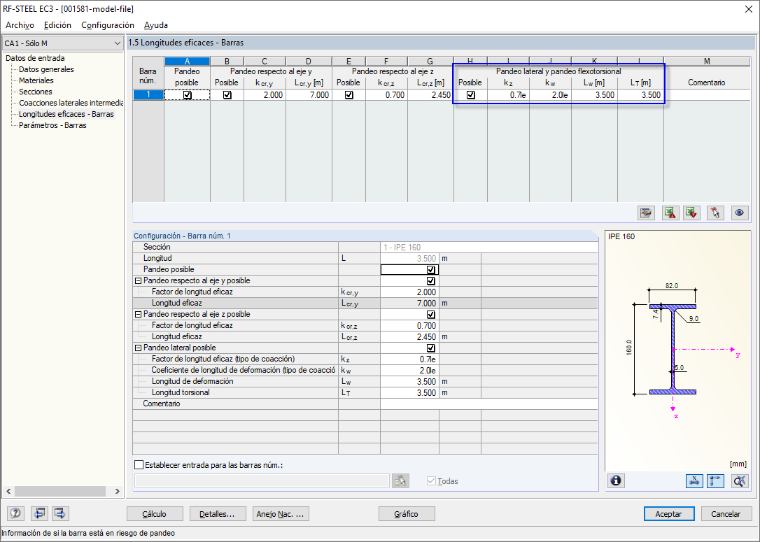The height and width of the screenshot is (542, 760).
Task: Toggle 'Posible' checkbox for lateral-torsional buckling in table
Action: click(471, 95)
